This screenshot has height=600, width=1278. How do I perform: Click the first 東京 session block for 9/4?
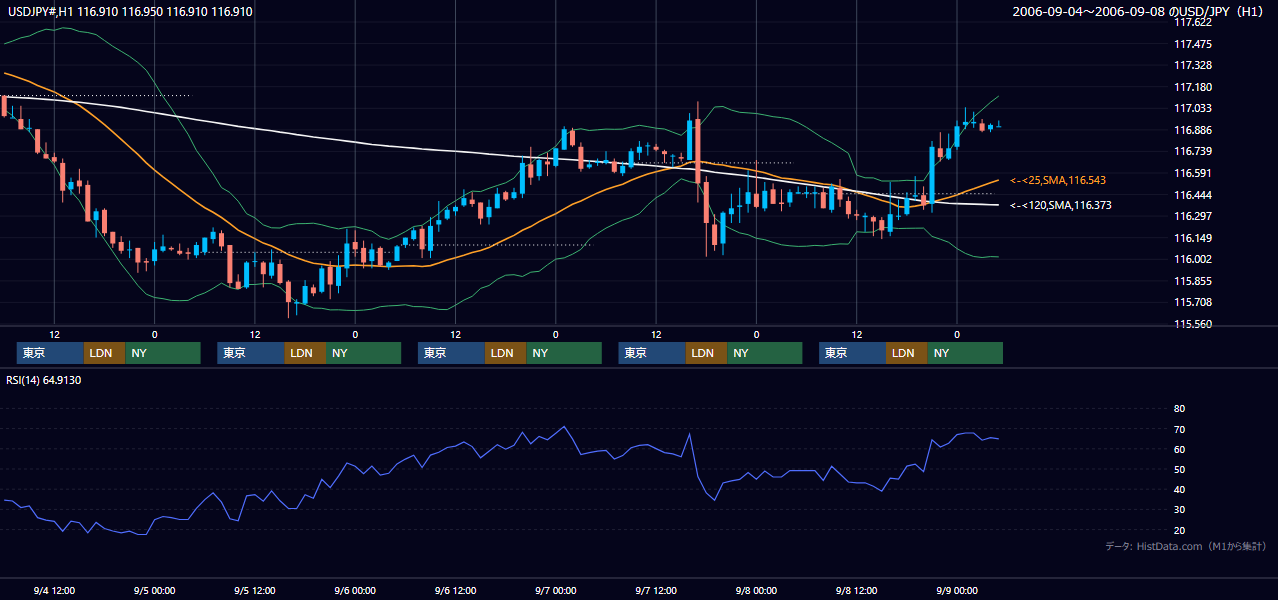(x=50, y=353)
